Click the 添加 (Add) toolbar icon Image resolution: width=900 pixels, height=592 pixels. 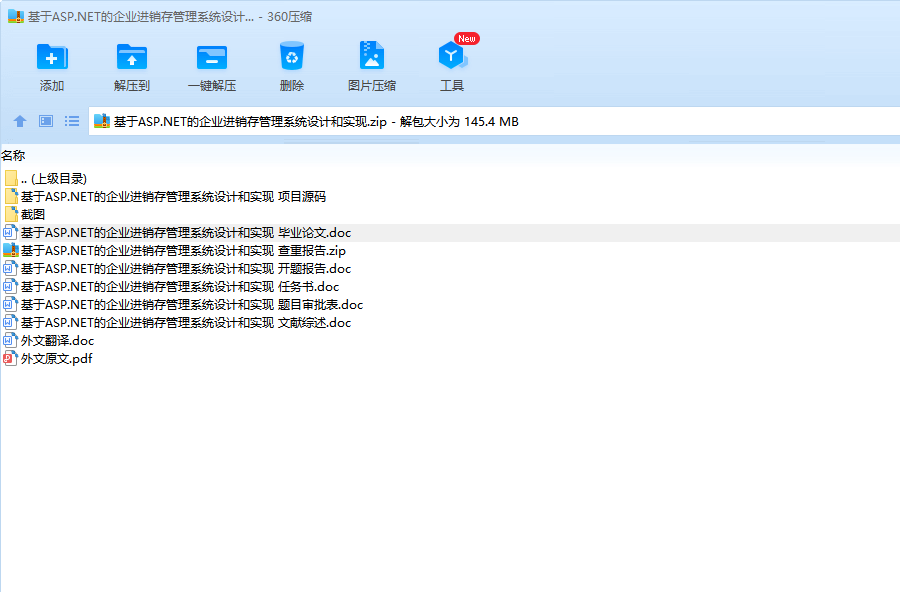click(52, 57)
